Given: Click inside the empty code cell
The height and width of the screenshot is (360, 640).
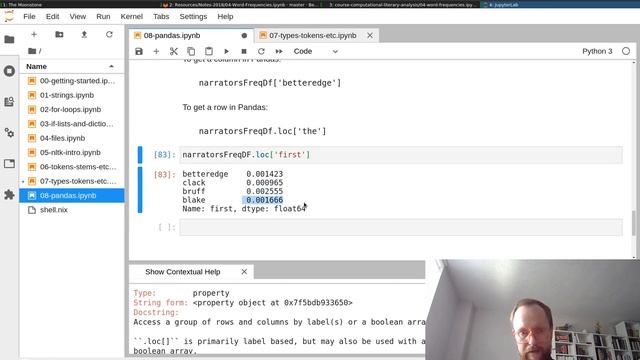Looking at the screenshot, I should point(401,227).
